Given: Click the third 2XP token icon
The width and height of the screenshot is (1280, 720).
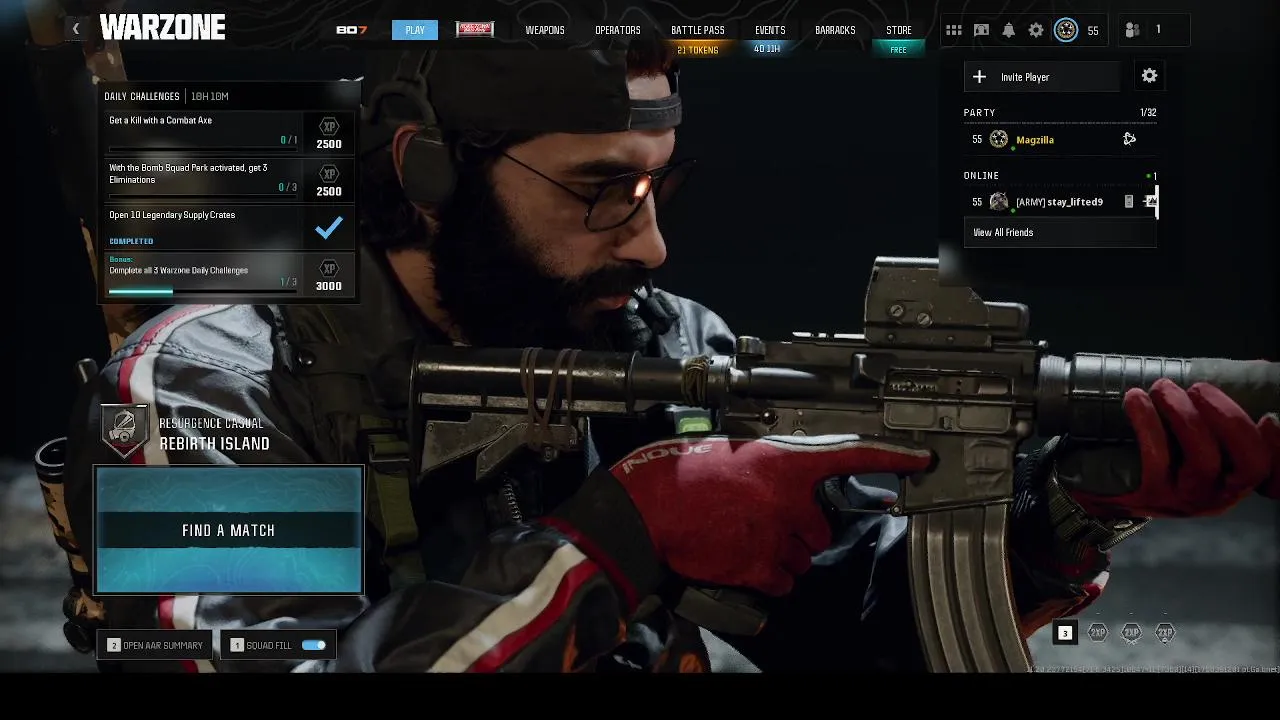Looking at the screenshot, I should (1165, 632).
